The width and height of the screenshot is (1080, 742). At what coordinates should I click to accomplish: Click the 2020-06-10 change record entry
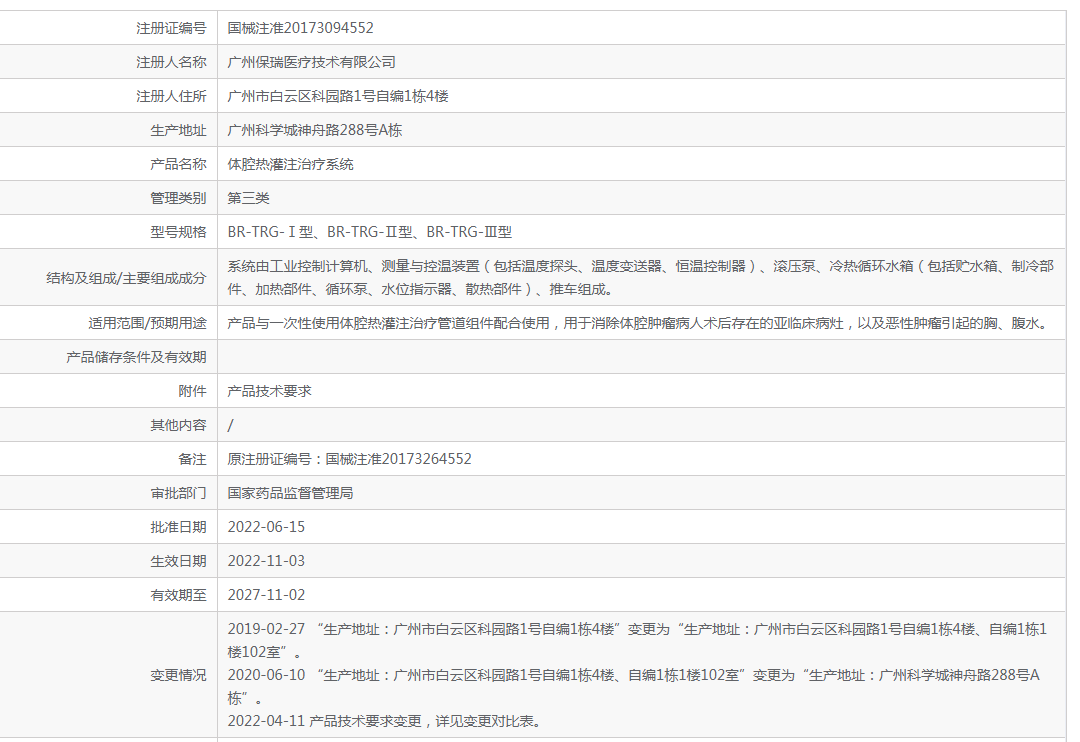(x=634, y=686)
